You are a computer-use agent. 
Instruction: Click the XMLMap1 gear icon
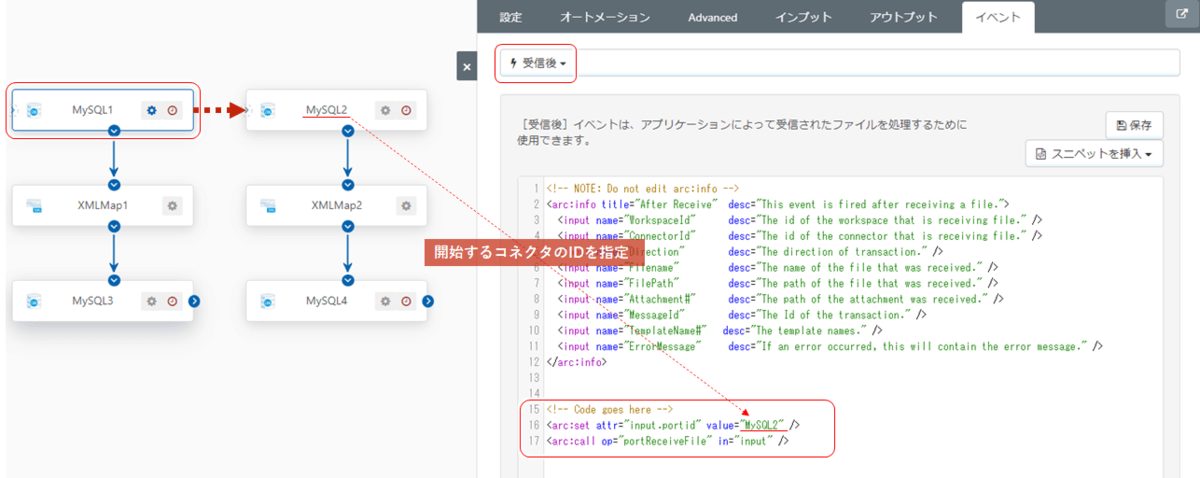tap(172, 205)
